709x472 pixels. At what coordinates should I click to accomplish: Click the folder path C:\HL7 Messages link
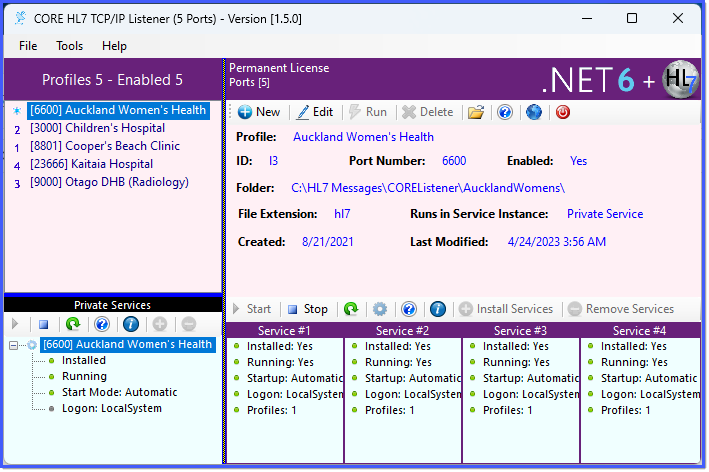pyautogui.click(x=428, y=188)
